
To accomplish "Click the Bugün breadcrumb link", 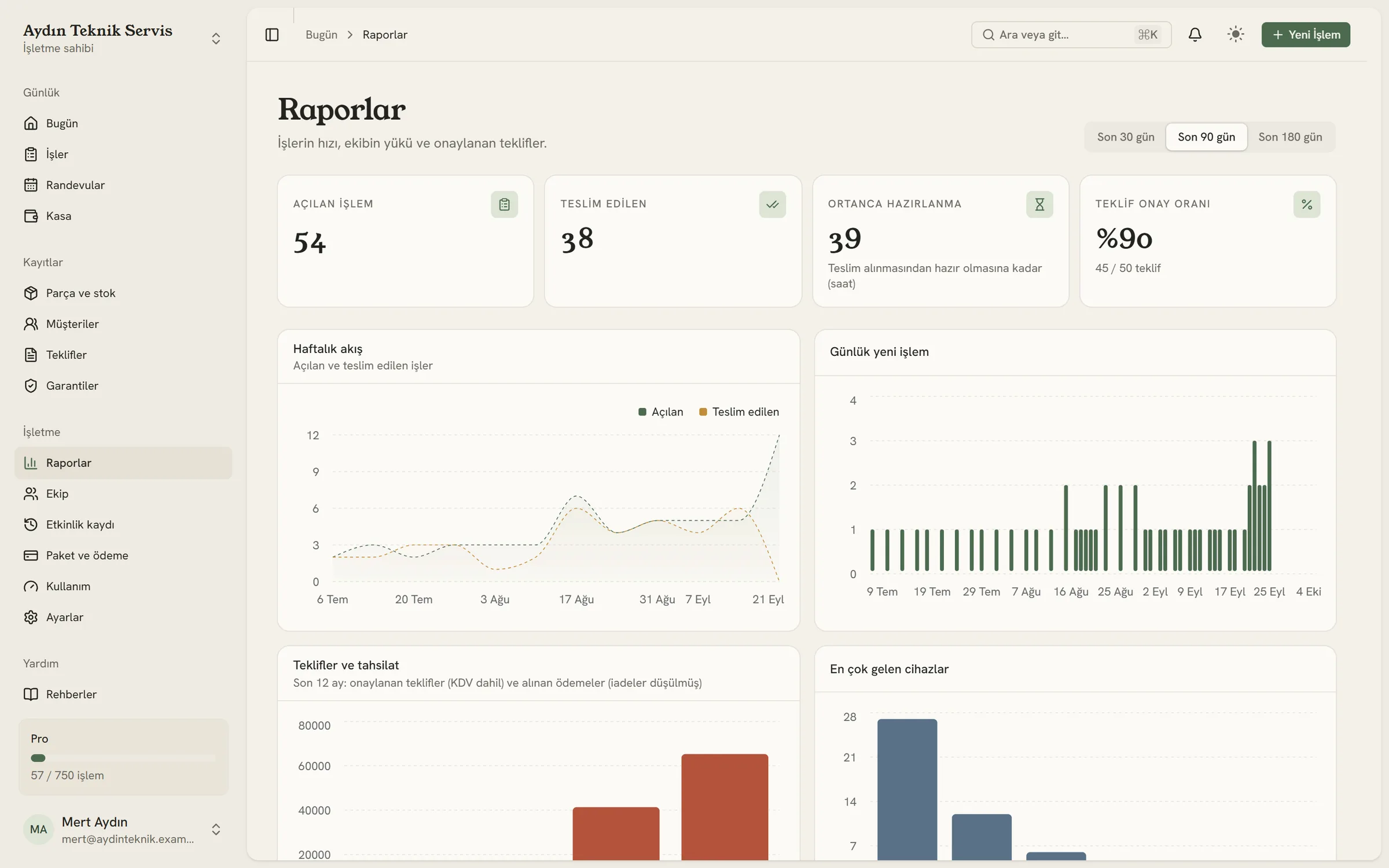I will pyautogui.click(x=321, y=35).
